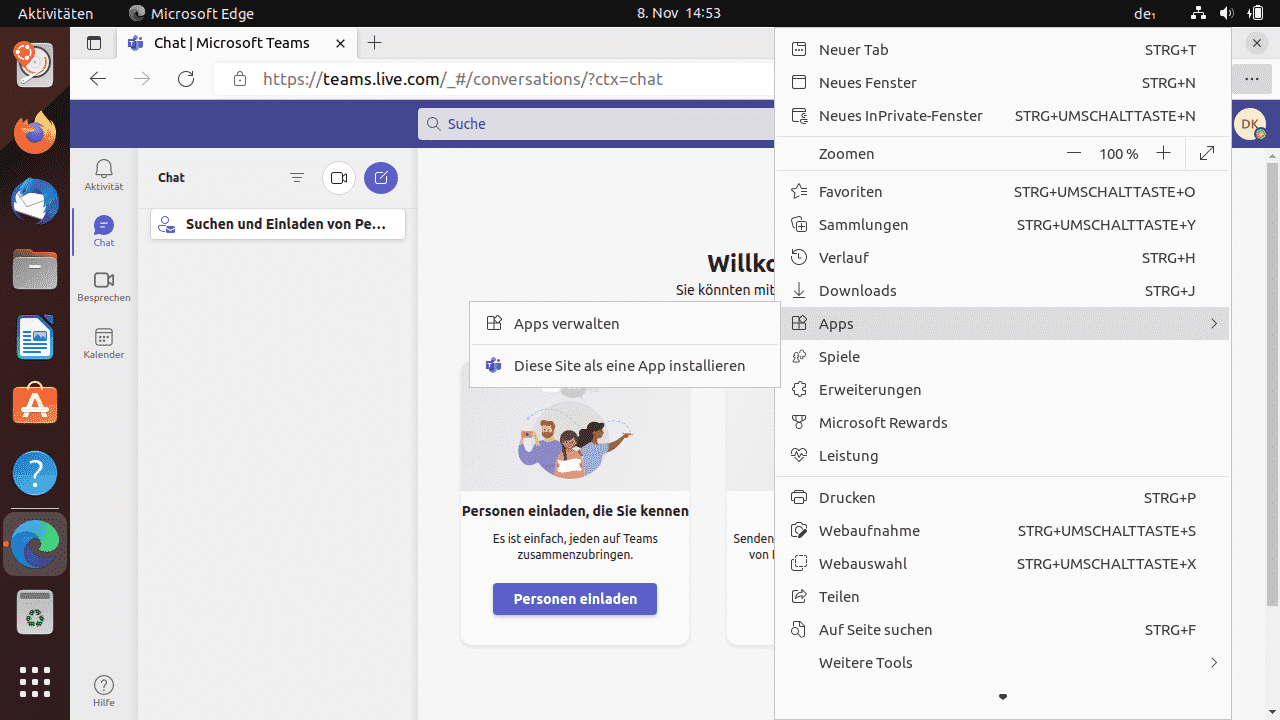Image resolution: width=1280 pixels, height=720 pixels.
Task: Expand the Weitere Tools submenu
Action: (x=1002, y=663)
